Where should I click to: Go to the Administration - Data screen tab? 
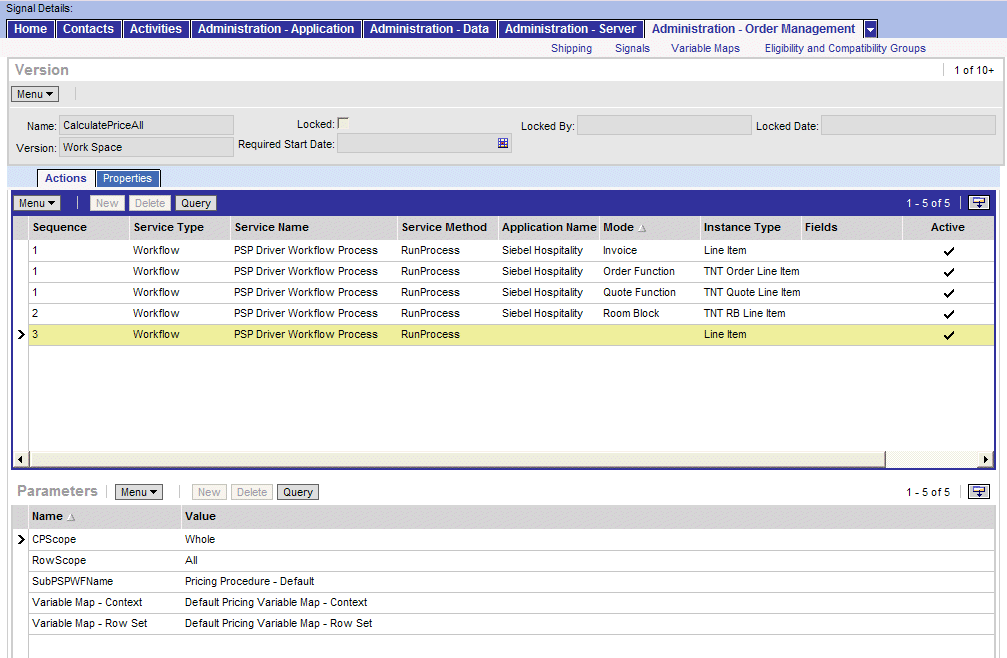429,29
